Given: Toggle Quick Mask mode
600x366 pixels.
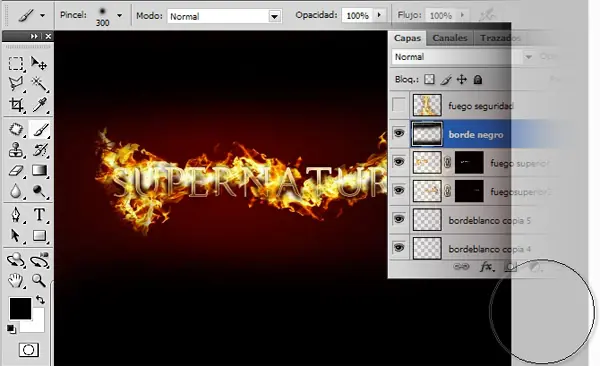Looking at the screenshot, I should [x=29, y=350].
